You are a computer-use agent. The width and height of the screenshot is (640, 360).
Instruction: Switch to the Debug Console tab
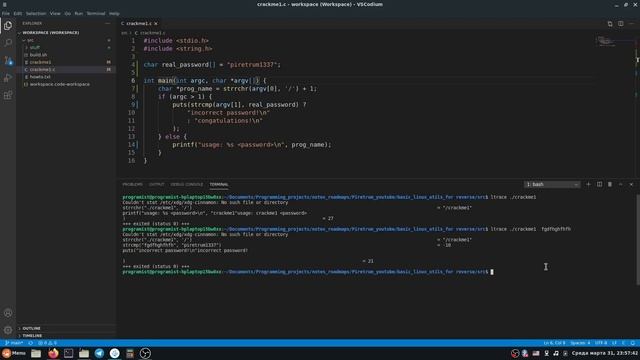click(187, 184)
